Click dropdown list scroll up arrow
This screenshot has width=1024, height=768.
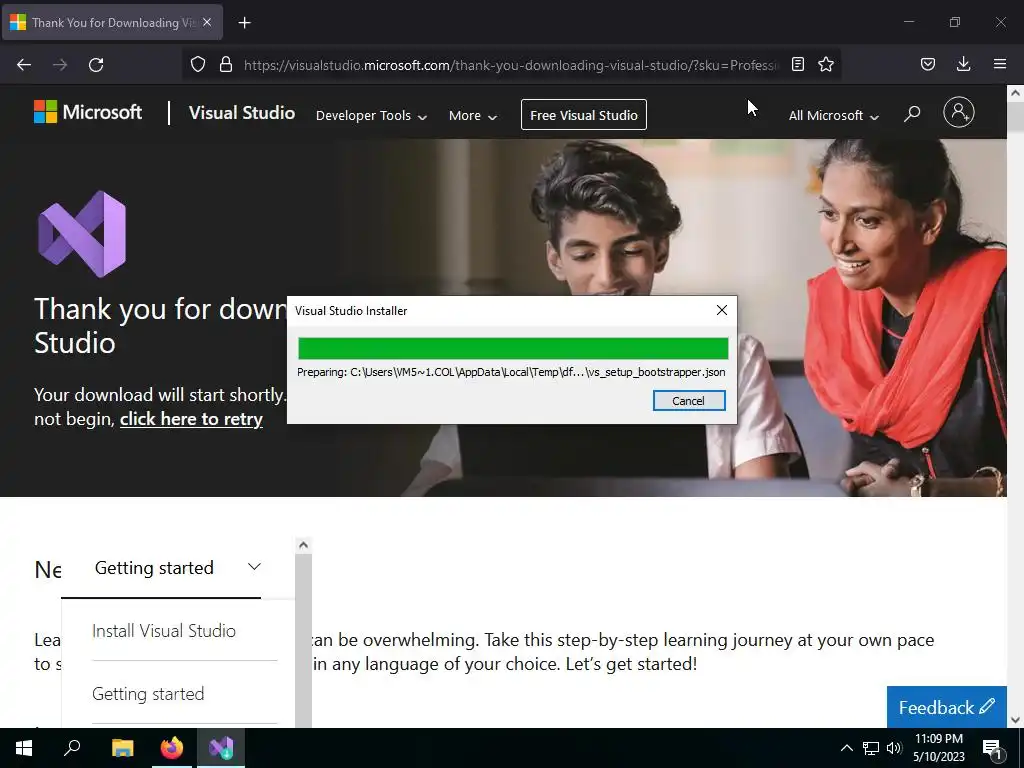[303, 545]
